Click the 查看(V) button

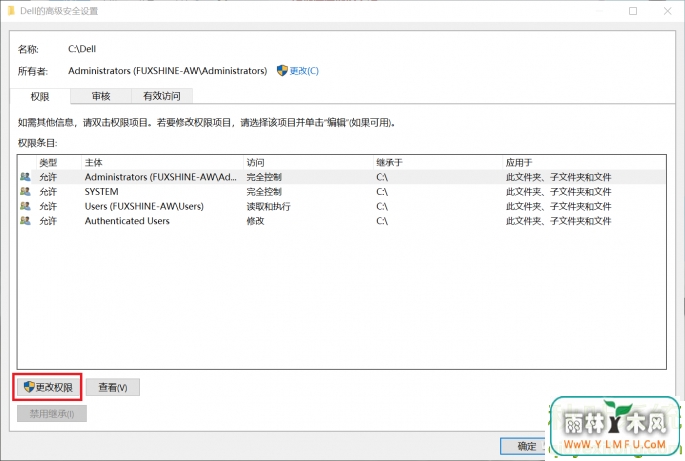coord(113,387)
